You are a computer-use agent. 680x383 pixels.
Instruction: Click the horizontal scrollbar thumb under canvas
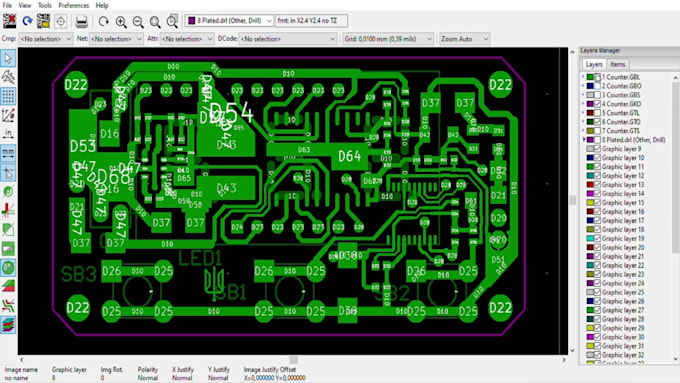click(x=294, y=360)
